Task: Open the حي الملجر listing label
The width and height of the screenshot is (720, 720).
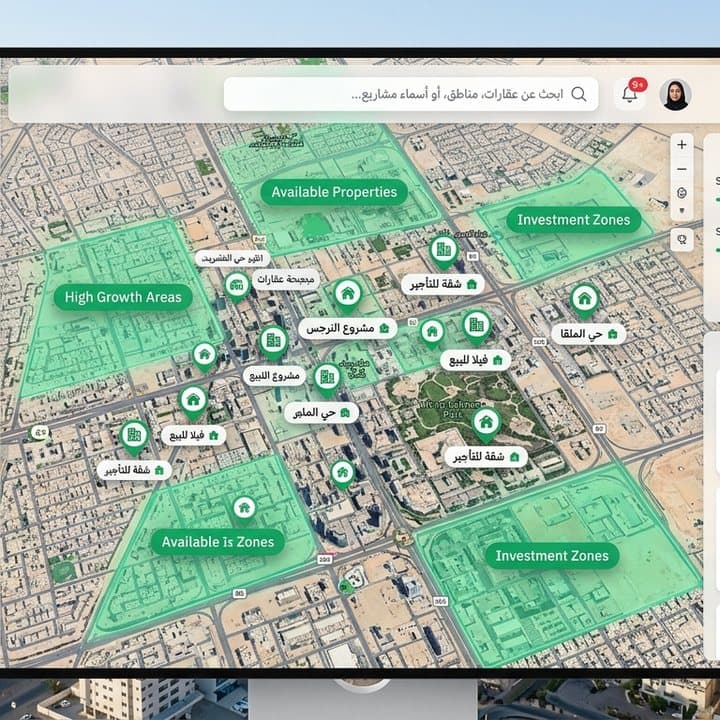Action: [321, 413]
